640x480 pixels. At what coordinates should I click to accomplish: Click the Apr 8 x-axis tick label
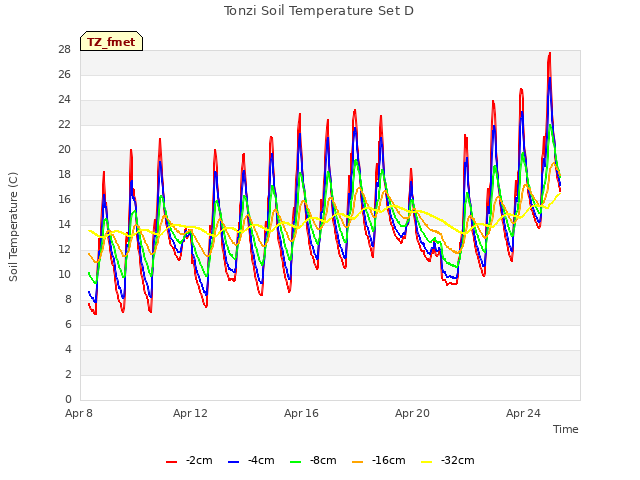(79, 413)
